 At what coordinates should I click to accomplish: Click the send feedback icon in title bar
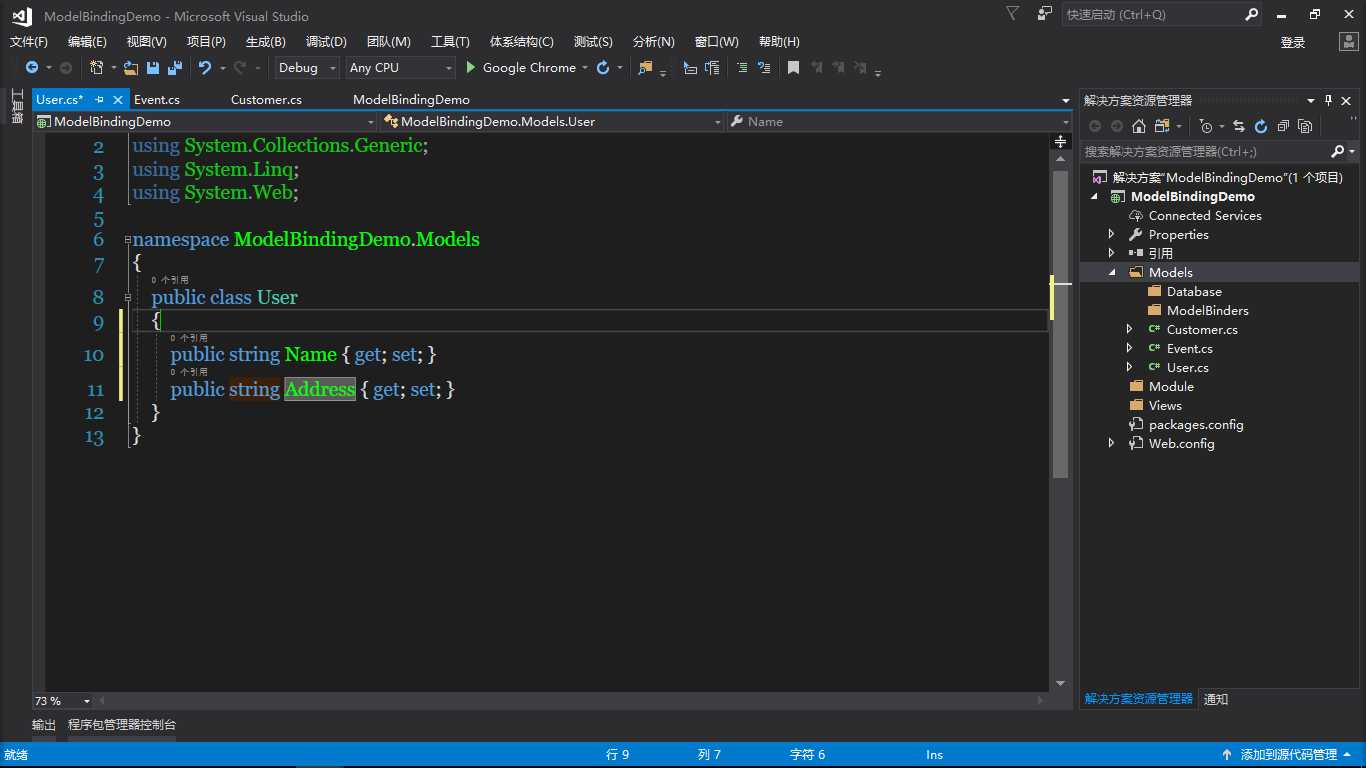coord(1045,14)
